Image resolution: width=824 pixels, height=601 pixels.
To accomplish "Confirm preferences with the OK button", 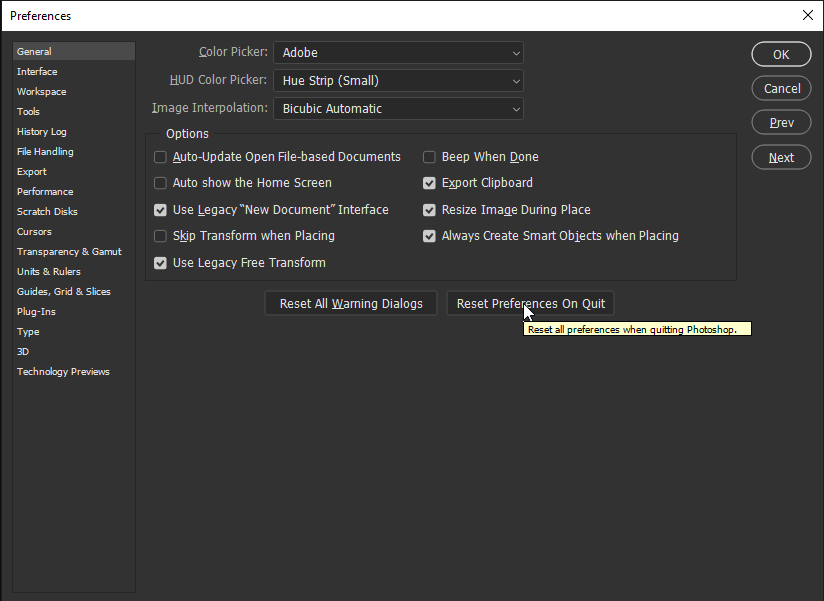I will (781, 54).
